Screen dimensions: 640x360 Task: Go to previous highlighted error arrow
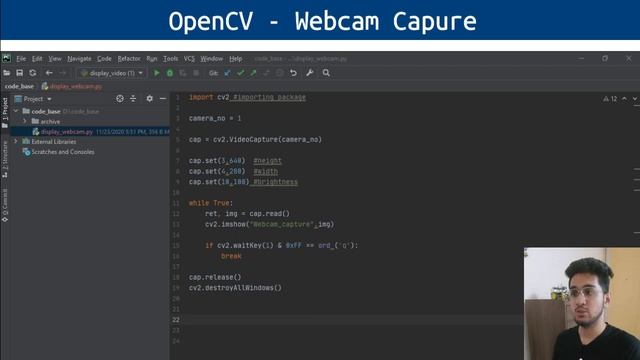click(x=624, y=99)
